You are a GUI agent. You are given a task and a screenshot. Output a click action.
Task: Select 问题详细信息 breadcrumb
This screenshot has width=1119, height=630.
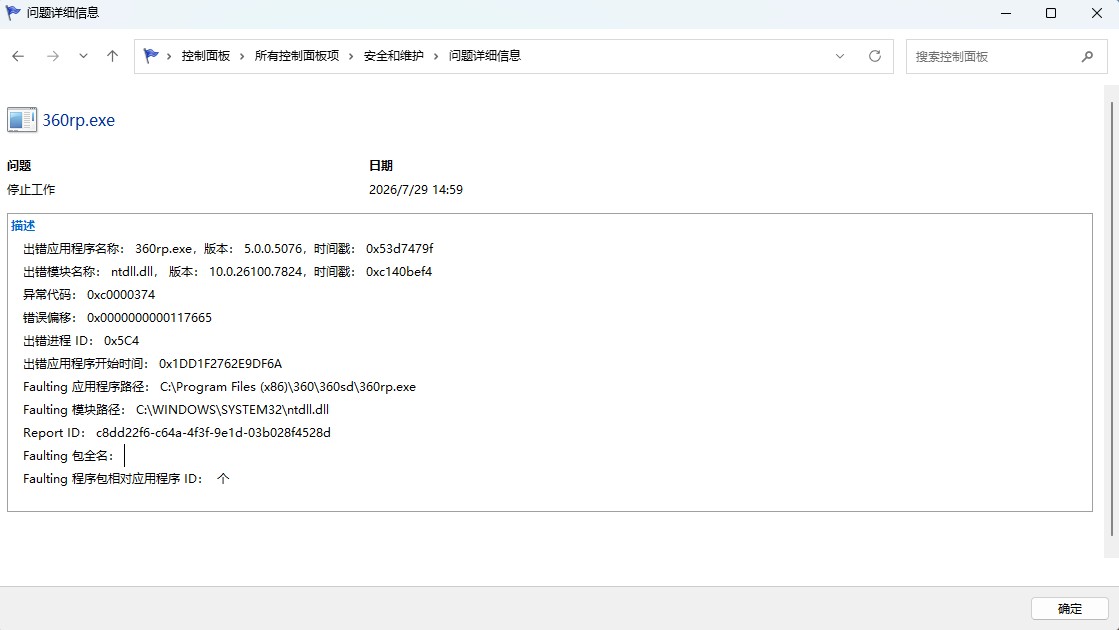pyautogui.click(x=485, y=56)
